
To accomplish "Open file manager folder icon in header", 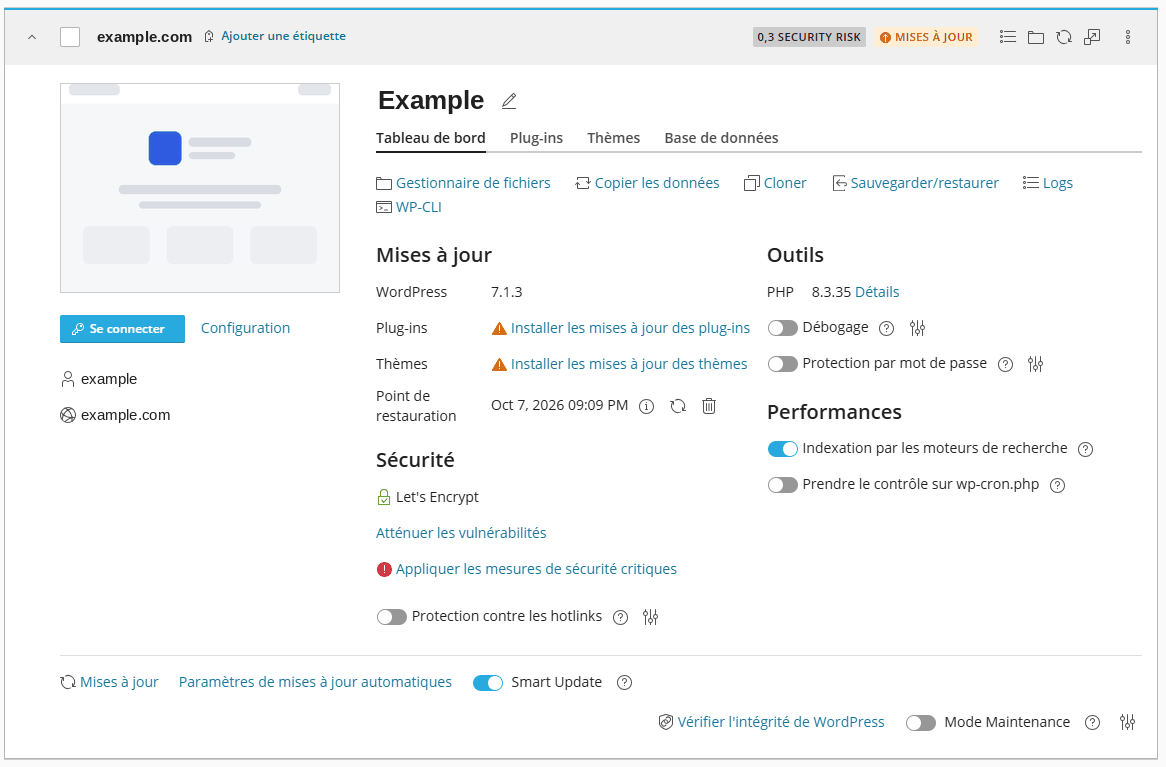I will coord(1036,36).
